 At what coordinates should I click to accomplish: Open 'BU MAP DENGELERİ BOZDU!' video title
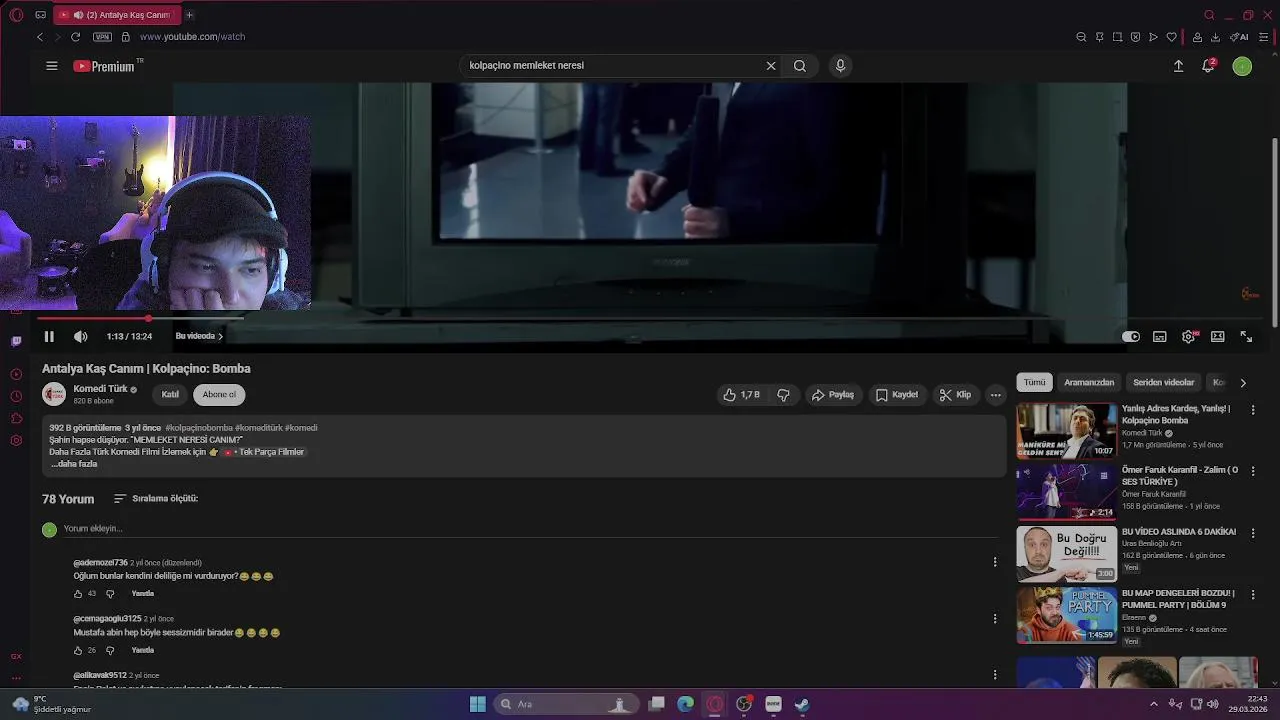(x=1178, y=599)
